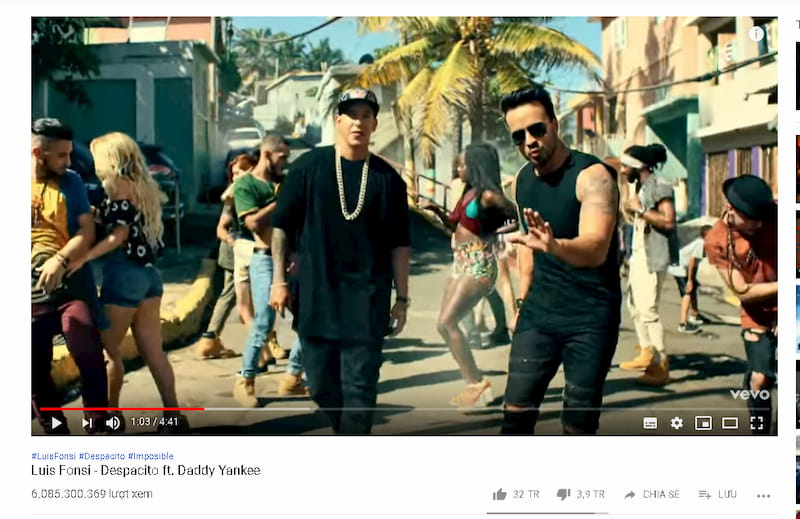Skip to the next video
This screenshot has height=519, width=800.
pyautogui.click(x=87, y=423)
